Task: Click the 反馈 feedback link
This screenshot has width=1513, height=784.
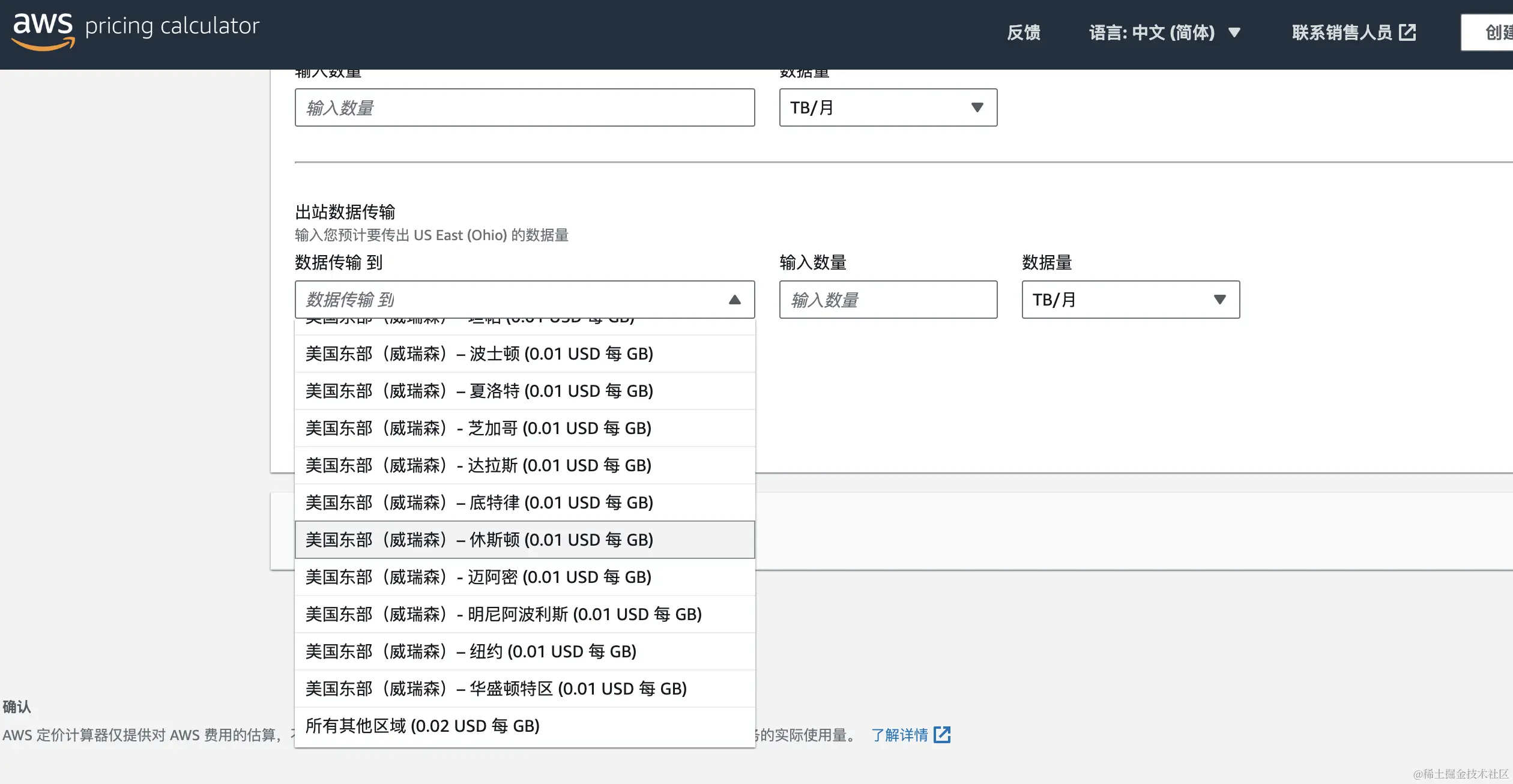Action: tap(1023, 32)
